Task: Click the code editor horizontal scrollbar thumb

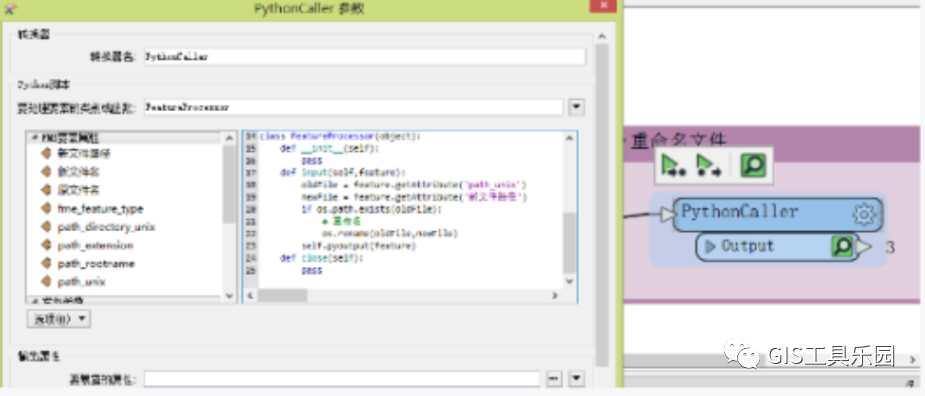Action: pos(282,296)
